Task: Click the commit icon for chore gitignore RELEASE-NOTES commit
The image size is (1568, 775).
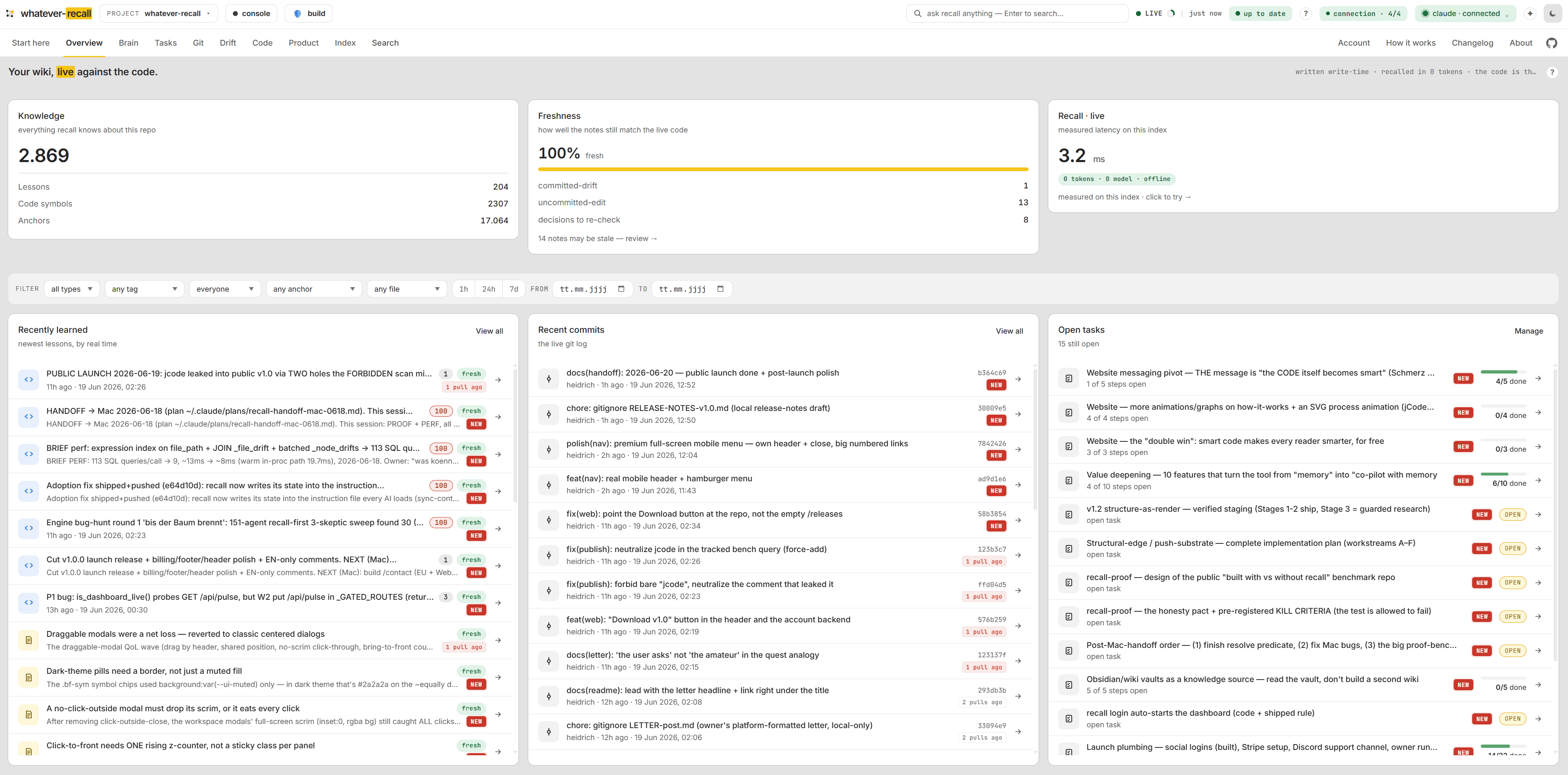Action: [x=548, y=414]
